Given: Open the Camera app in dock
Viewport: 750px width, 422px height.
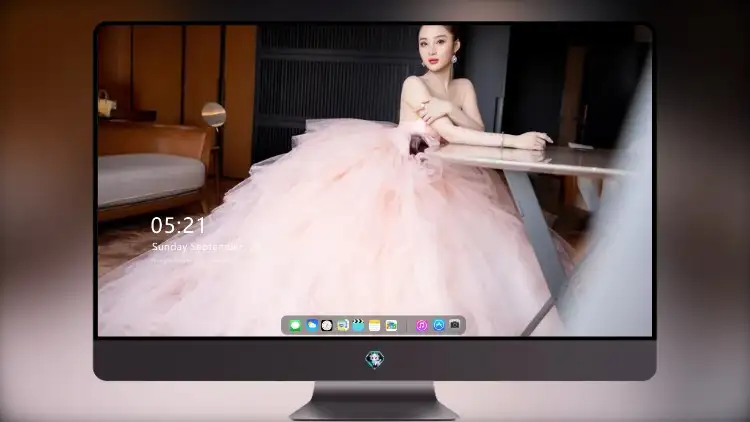Looking at the screenshot, I should click(454, 325).
